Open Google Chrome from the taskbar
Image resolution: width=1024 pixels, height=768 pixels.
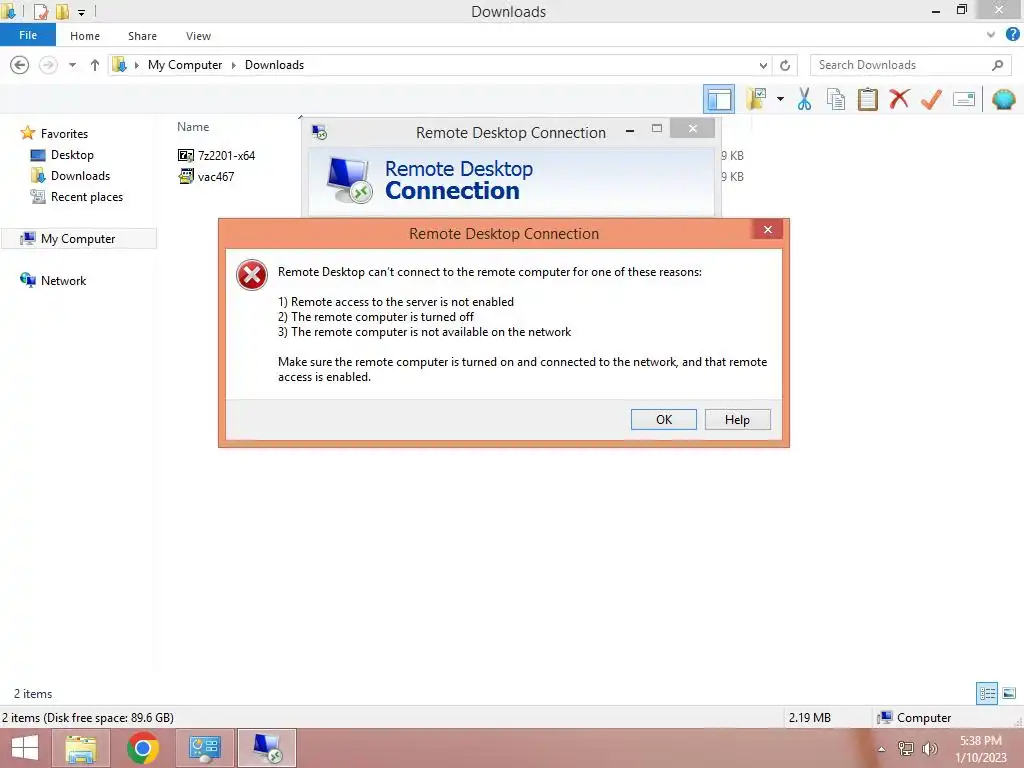pos(142,748)
